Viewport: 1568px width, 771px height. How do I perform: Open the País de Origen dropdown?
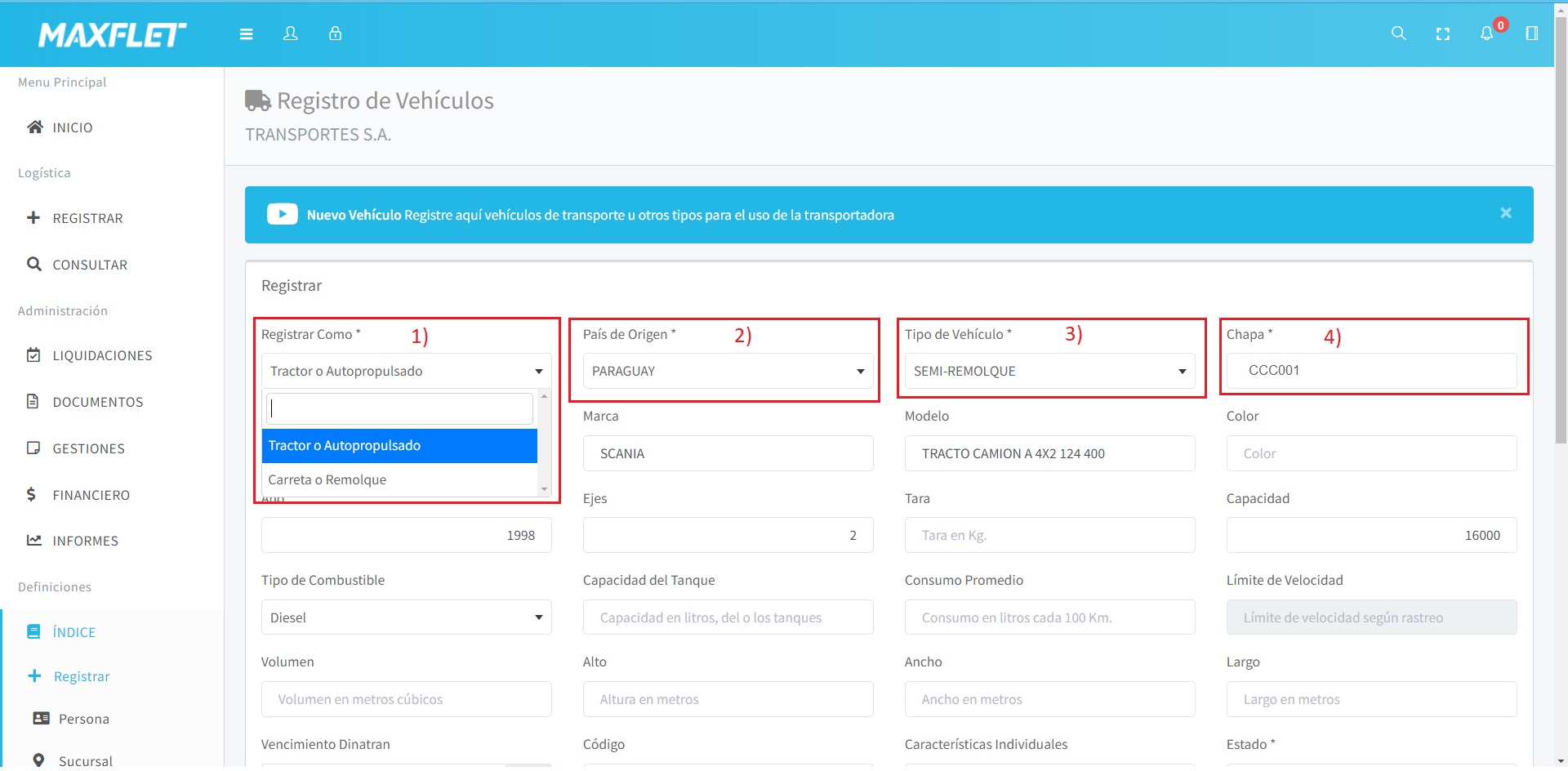coord(727,371)
